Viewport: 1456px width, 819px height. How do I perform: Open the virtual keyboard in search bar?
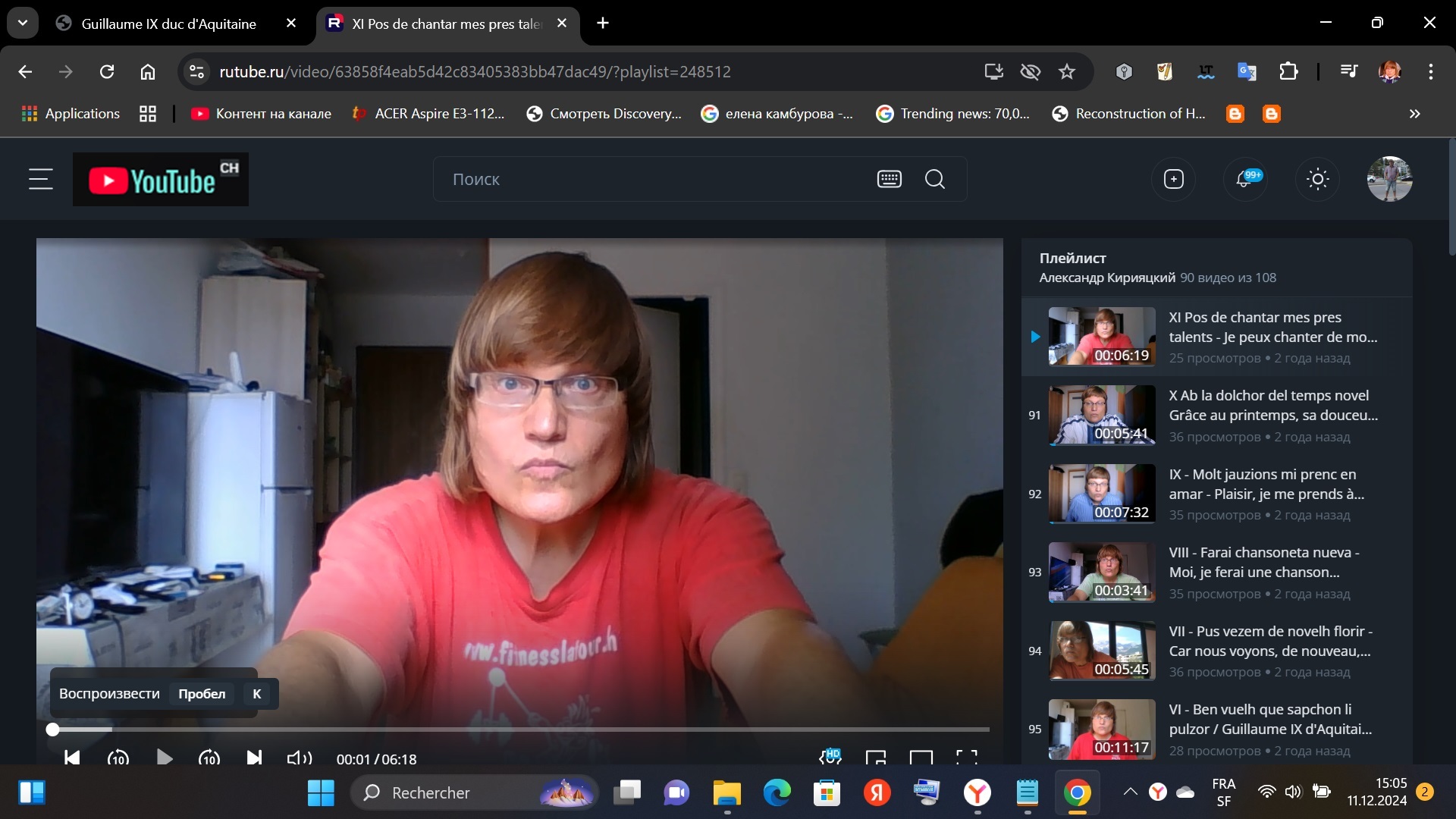[889, 179]
